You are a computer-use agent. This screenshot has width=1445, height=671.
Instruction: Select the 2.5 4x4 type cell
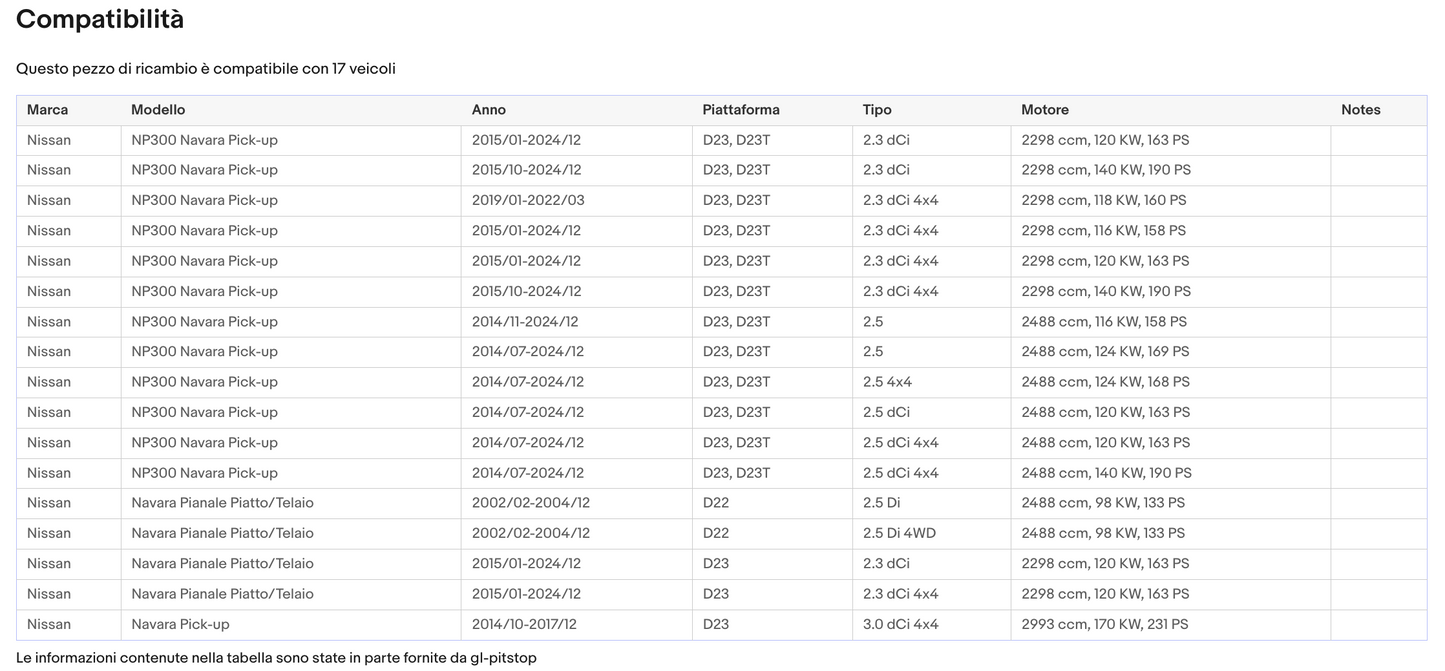pos(887,382)
